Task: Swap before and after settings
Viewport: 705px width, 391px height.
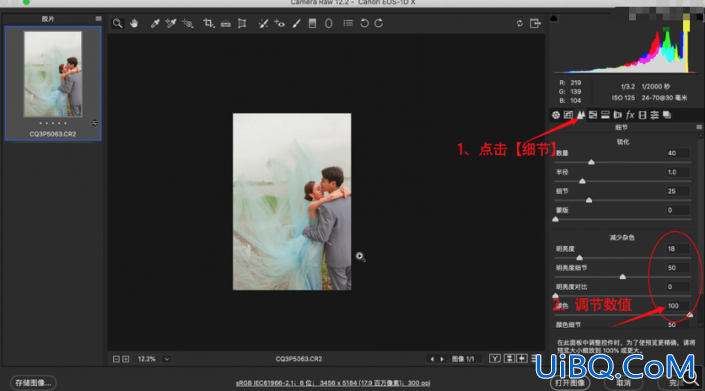Action: coord(509,359)
